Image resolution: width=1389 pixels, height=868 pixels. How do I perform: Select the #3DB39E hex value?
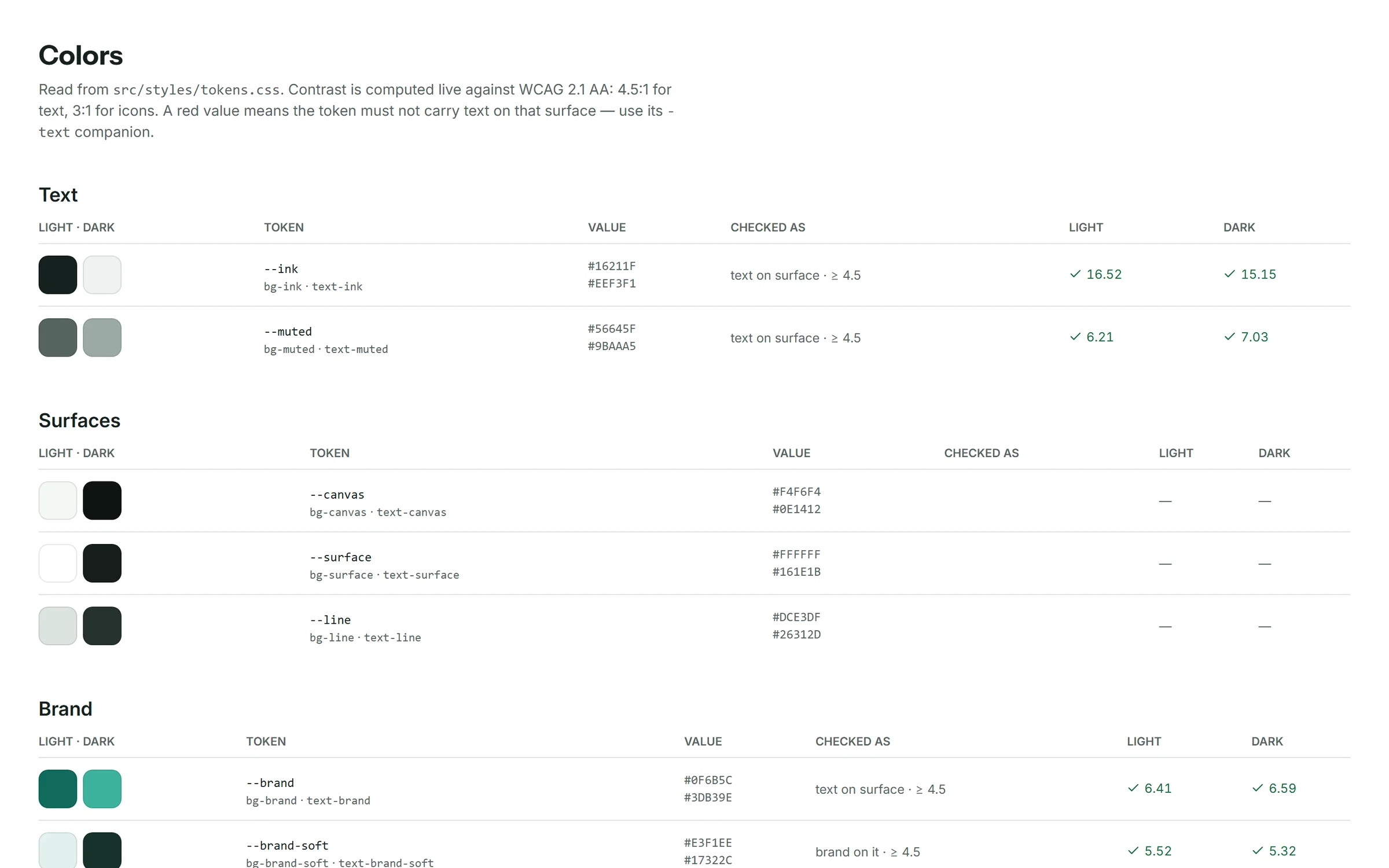click(708, 797)
